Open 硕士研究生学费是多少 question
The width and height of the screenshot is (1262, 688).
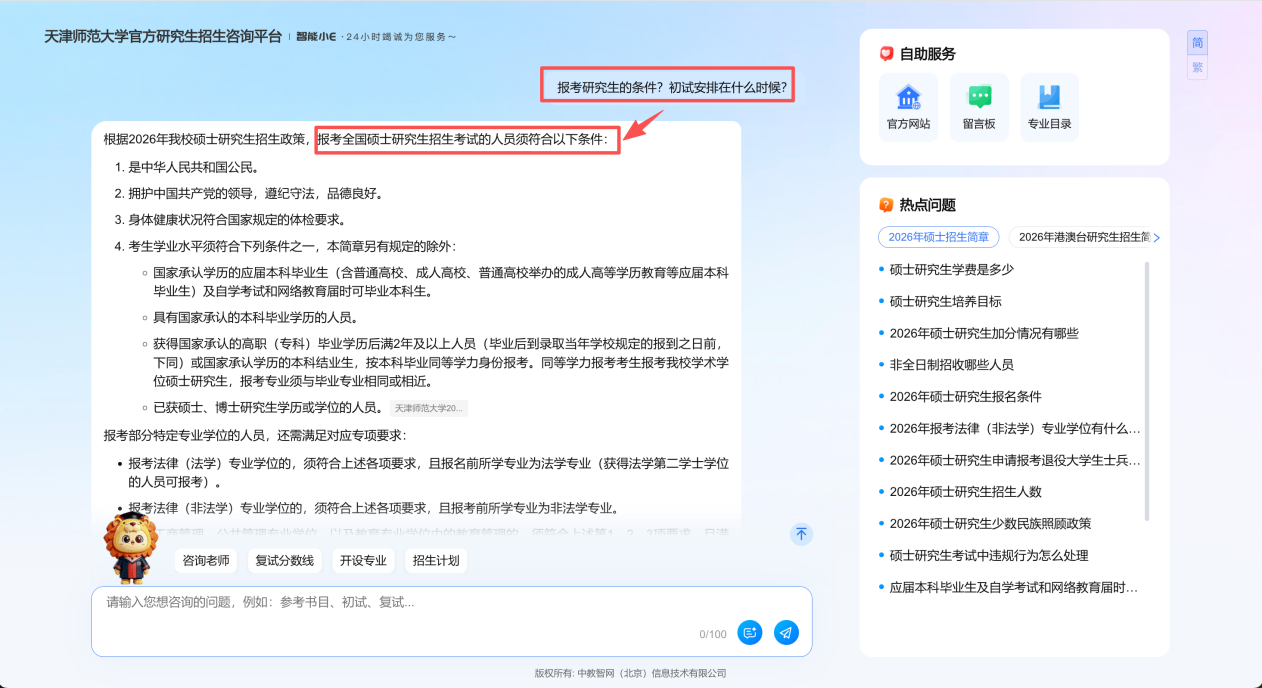pyautogui.click(x=952, y=269)
